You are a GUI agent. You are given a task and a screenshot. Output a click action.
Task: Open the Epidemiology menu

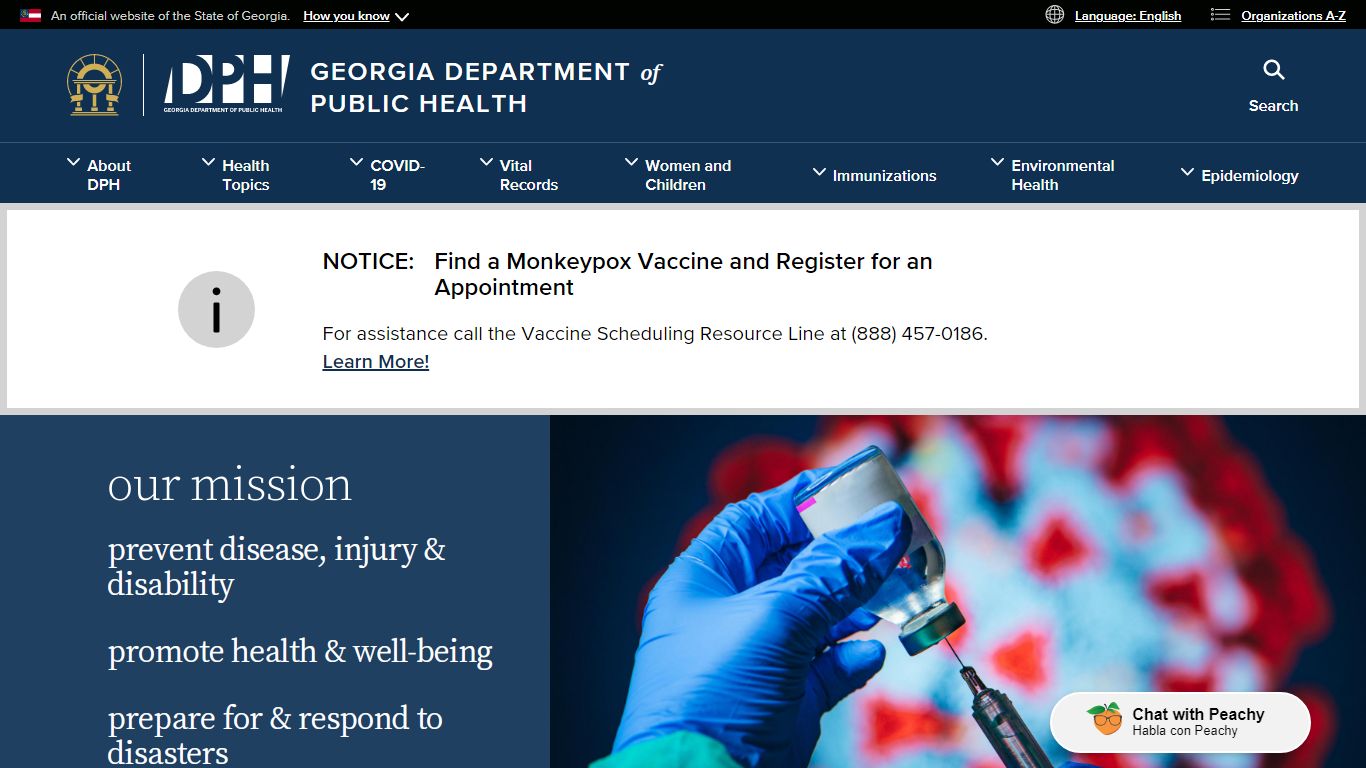pos(1239,175)
